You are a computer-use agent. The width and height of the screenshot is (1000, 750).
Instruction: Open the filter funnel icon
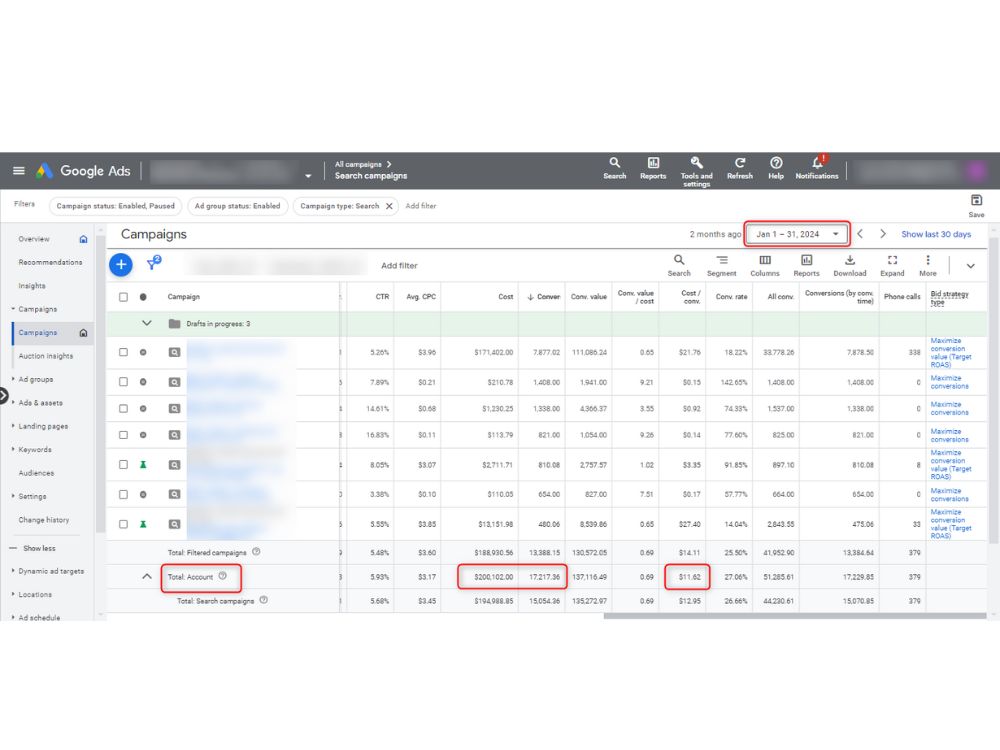pyautogui.click(x=154, y=263)
